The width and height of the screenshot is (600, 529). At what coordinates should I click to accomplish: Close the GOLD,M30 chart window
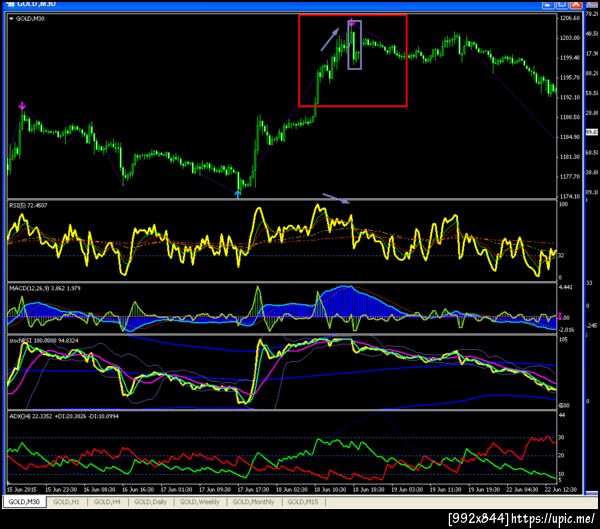576,4
